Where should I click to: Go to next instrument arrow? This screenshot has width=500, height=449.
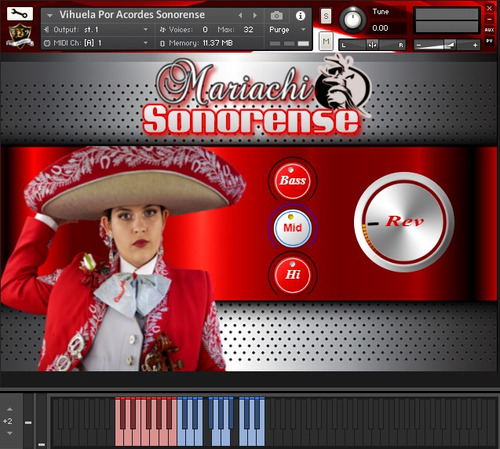[x=255, y=15]
